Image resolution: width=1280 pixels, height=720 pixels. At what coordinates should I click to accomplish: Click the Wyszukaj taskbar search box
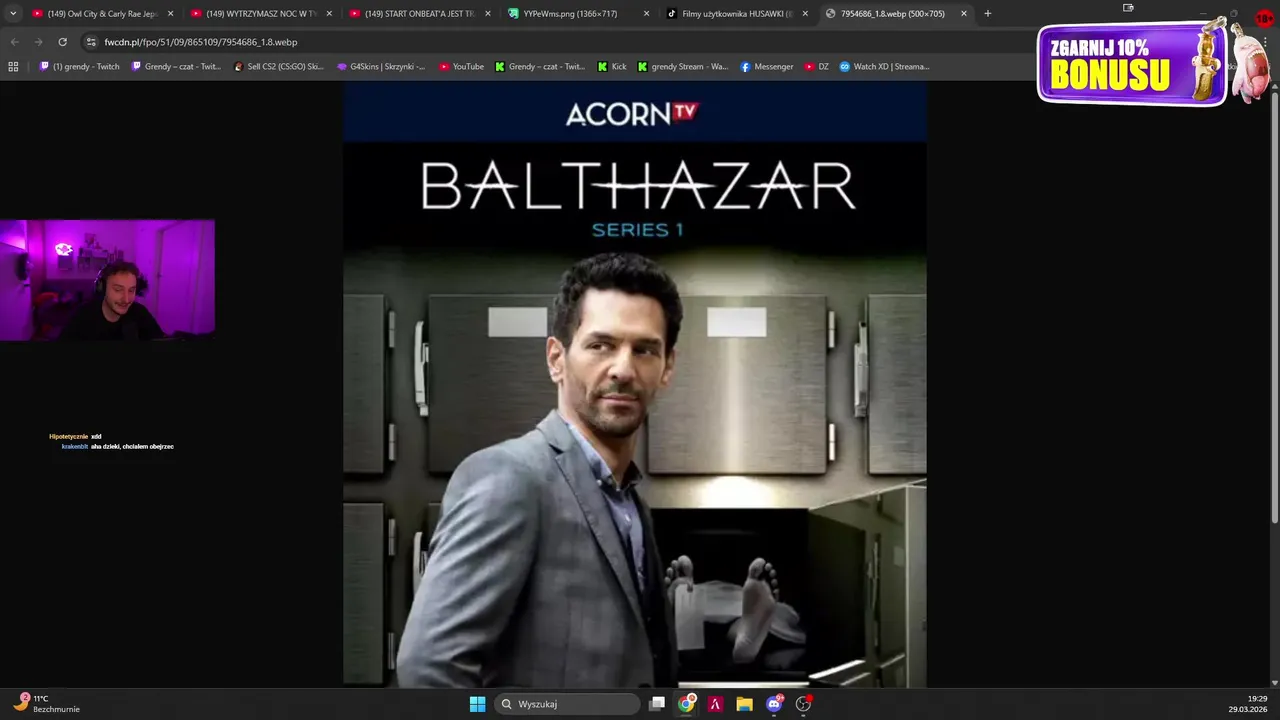point(567,704)
